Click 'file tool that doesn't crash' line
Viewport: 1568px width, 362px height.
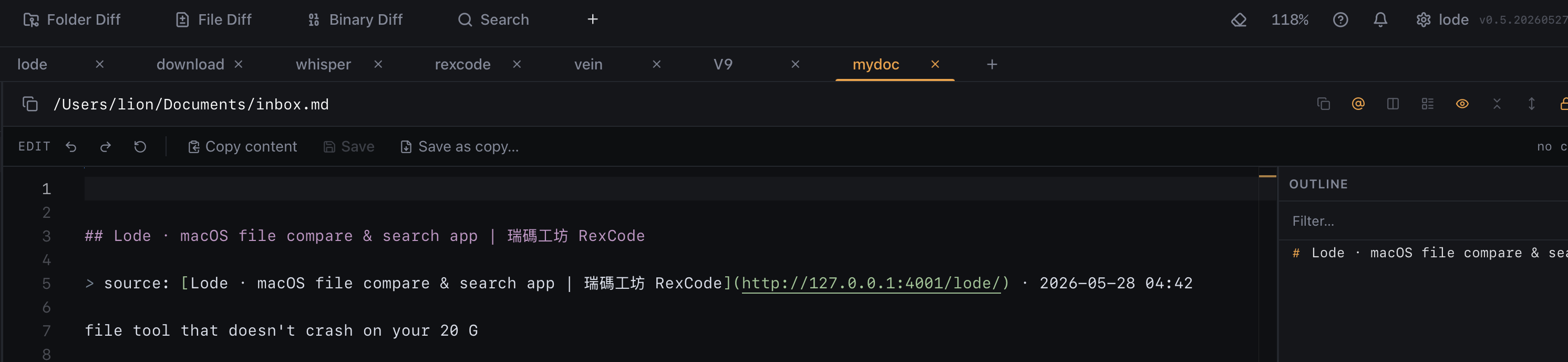281,331
